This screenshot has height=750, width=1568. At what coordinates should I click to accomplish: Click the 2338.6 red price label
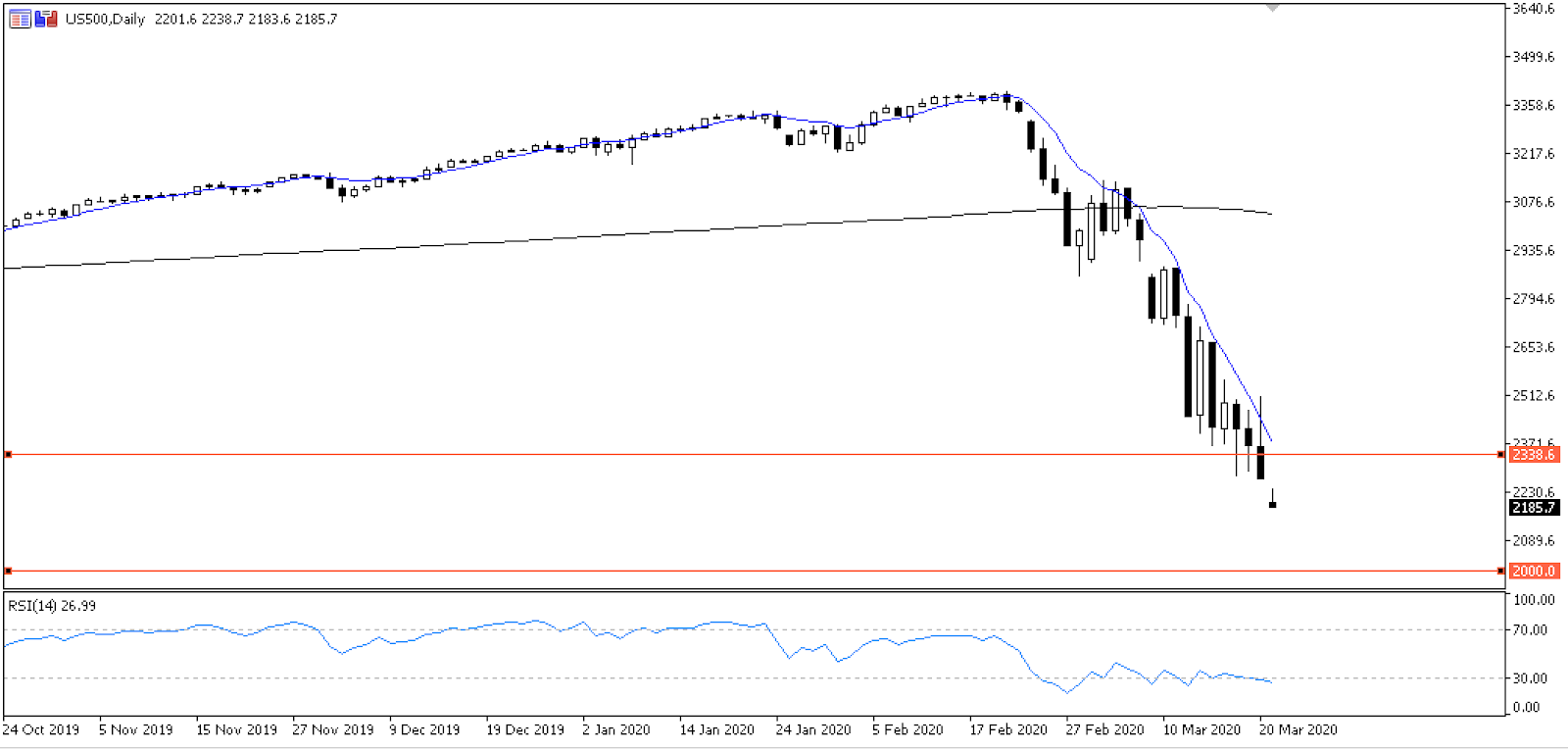[x=1534, y=455]
